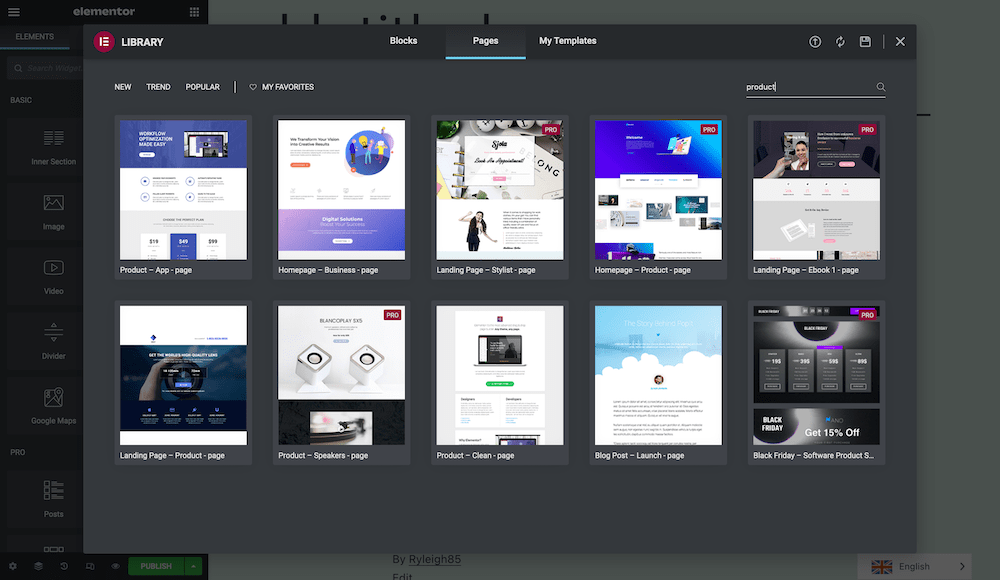Open page settings gear icon
The height and width of the screenshot is (580, 1000).
(x=13, y=566)
